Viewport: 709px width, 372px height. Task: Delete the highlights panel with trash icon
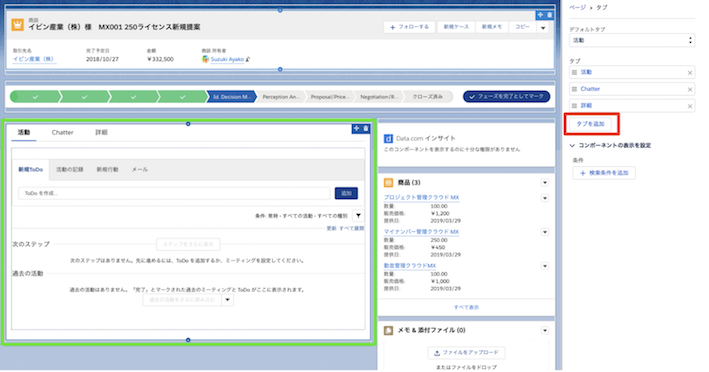pos(549,15)
